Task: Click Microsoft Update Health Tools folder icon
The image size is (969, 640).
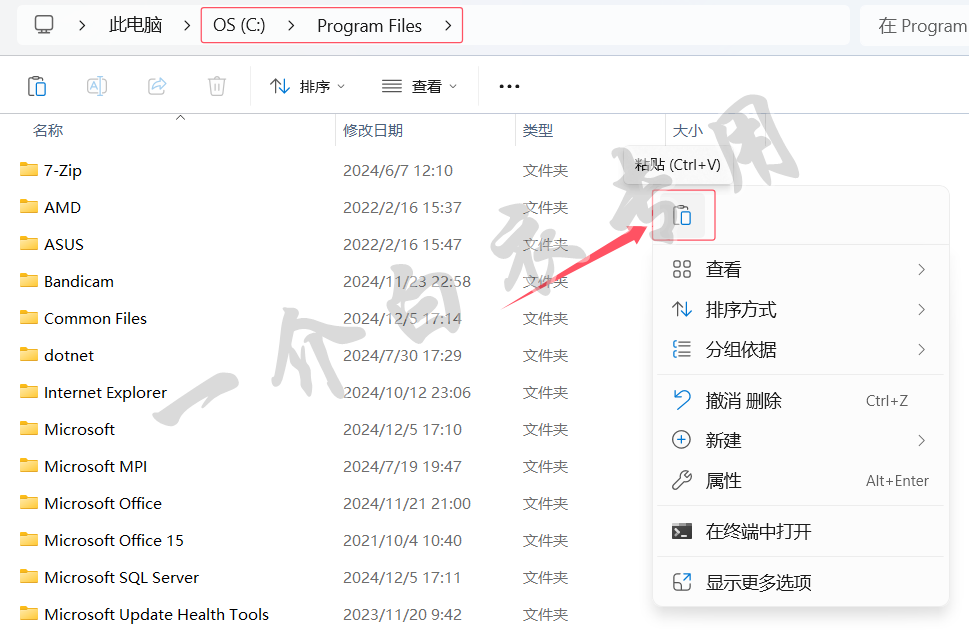Action: pos(29,614)
